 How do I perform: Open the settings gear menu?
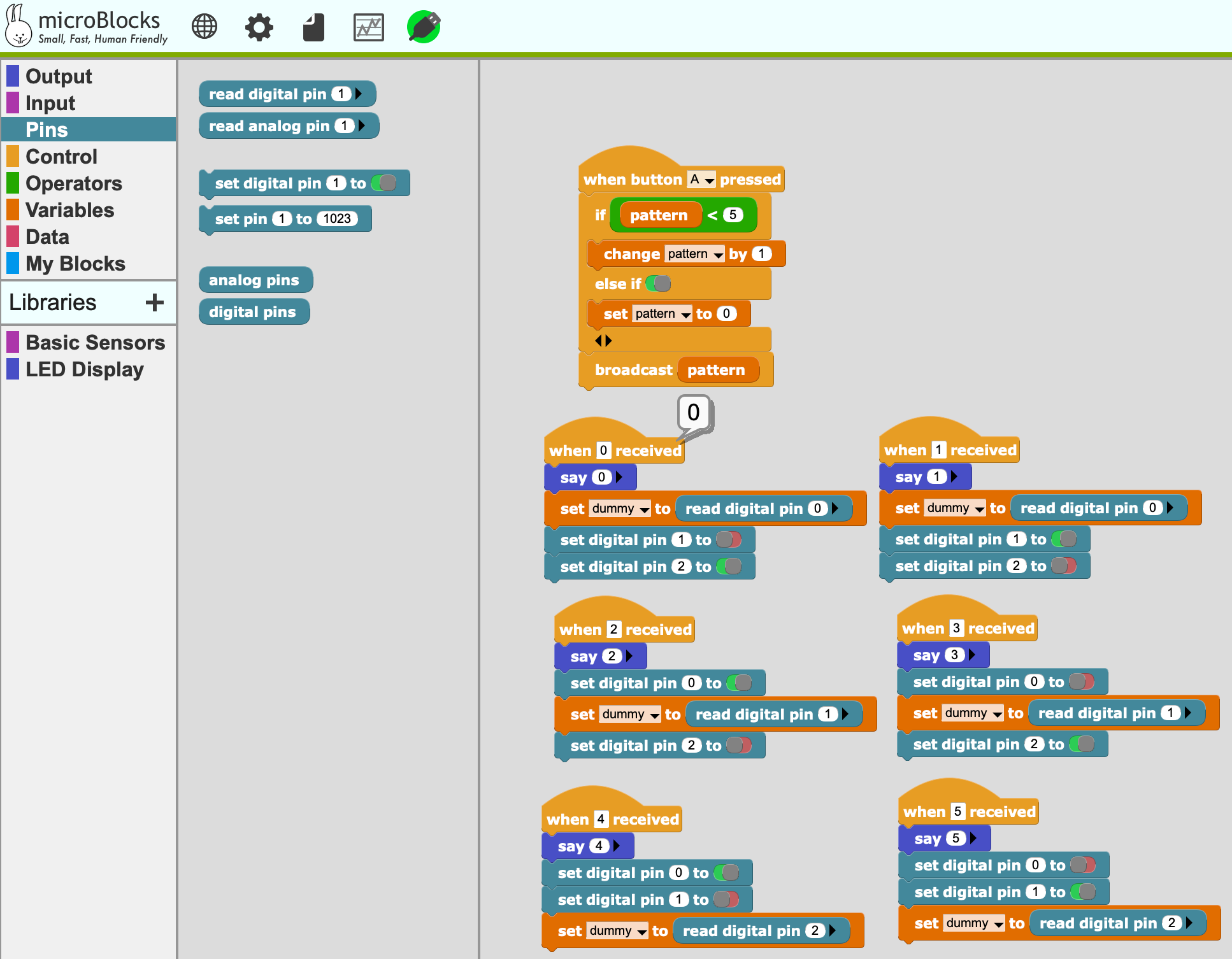pyautogui.click(x=259, y=27)
